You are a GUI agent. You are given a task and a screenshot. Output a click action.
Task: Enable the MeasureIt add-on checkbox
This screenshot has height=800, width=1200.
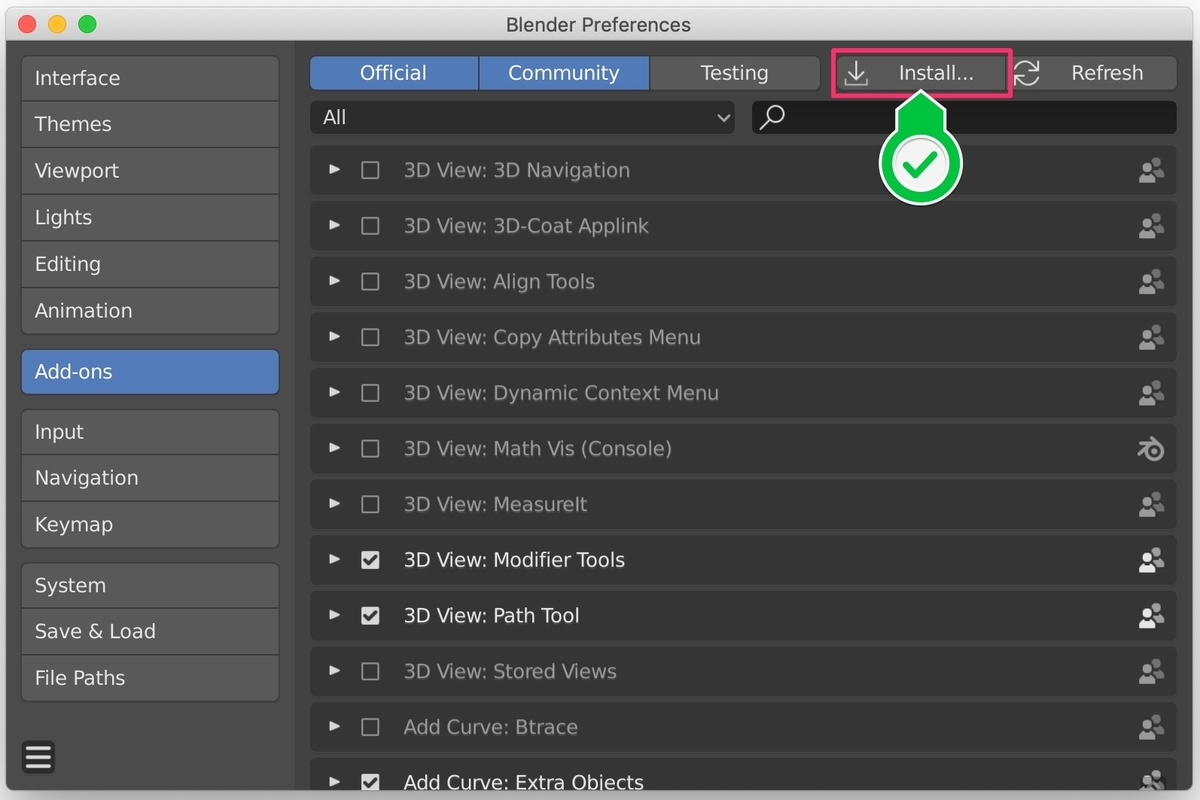point(370,504)
